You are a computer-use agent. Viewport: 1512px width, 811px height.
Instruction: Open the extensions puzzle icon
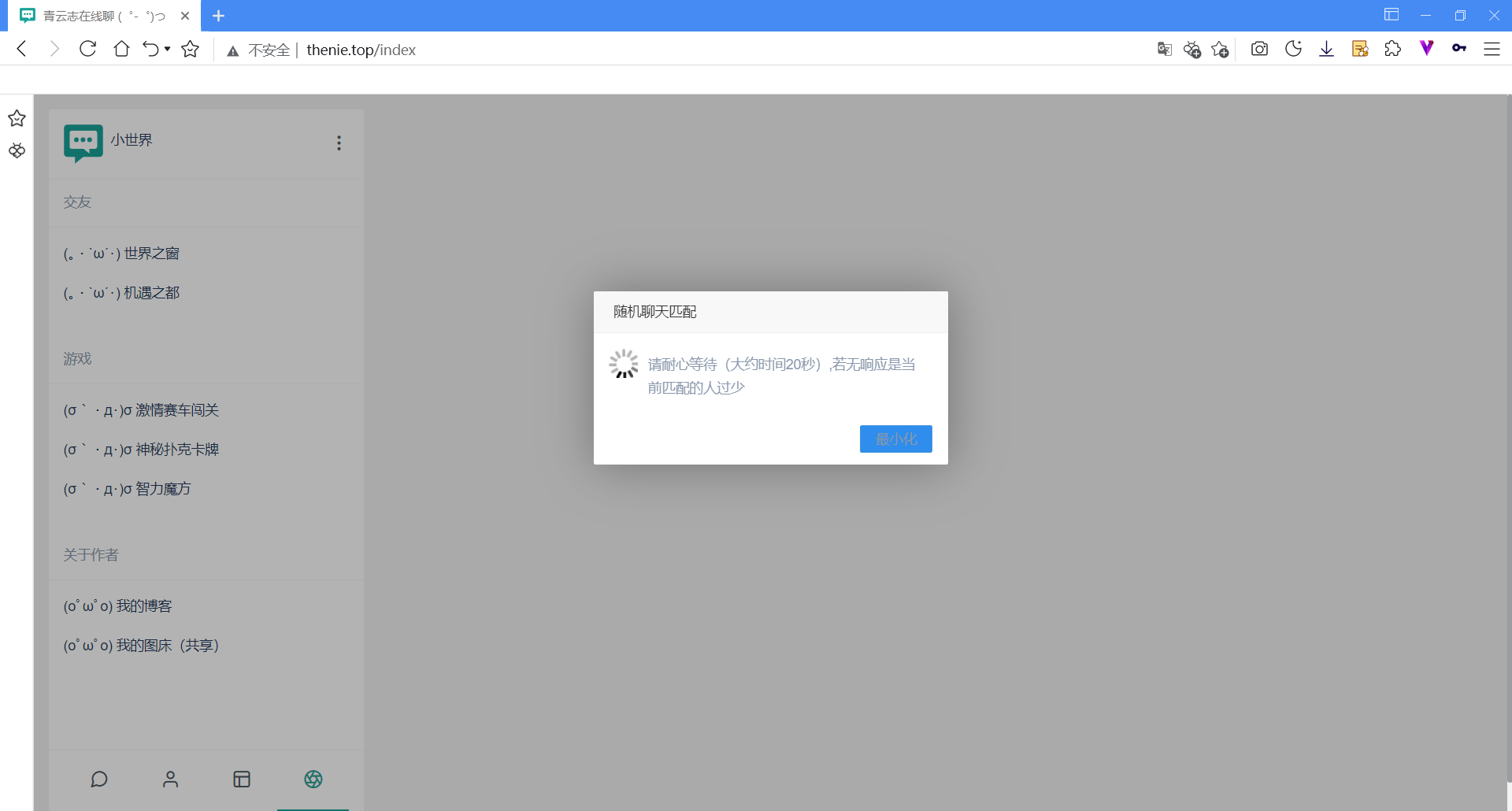(1393, 49)
